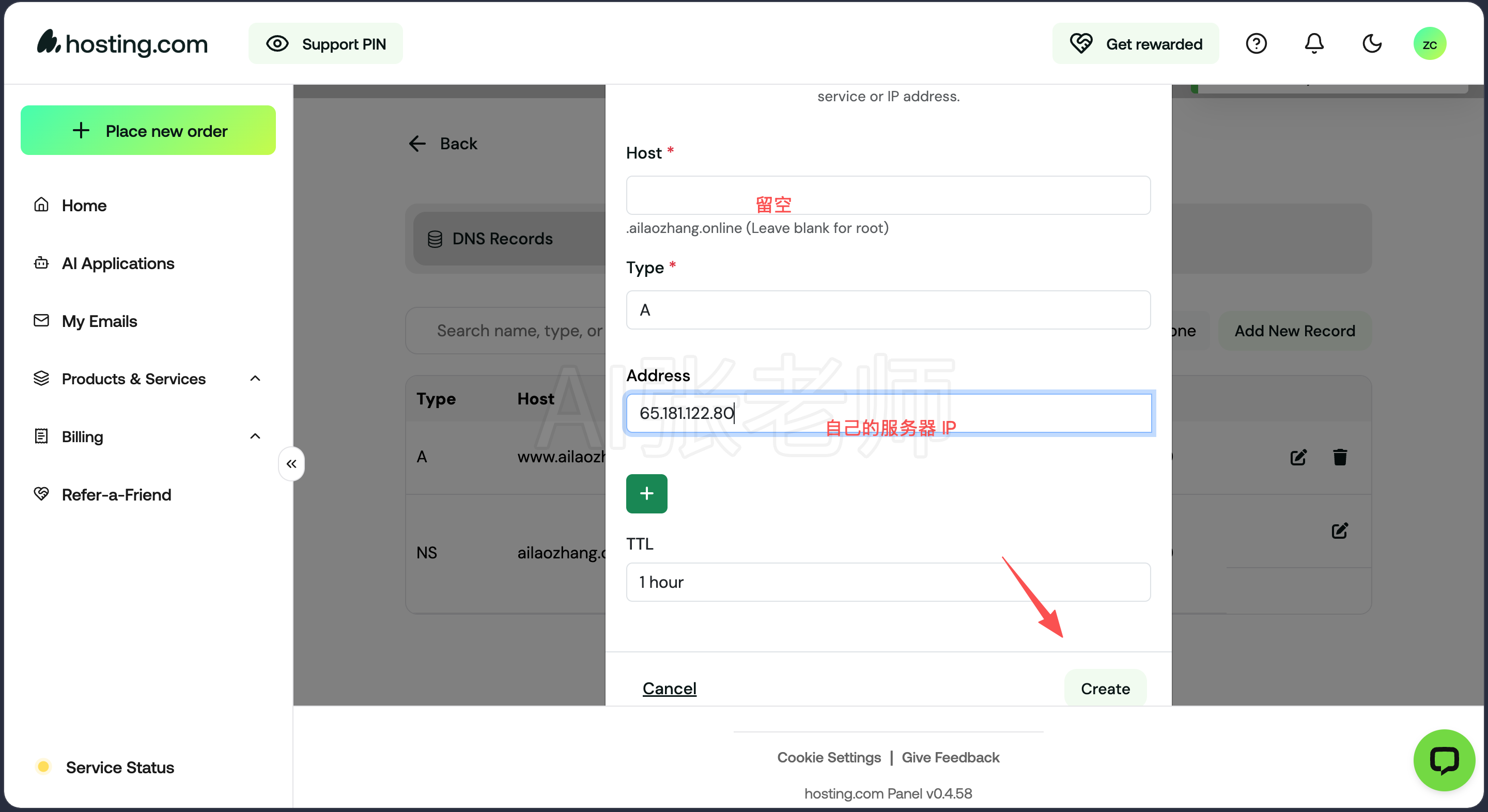Toggle dark mode with the moon icon
The image size is (1488, 812).
point(1372,44)
